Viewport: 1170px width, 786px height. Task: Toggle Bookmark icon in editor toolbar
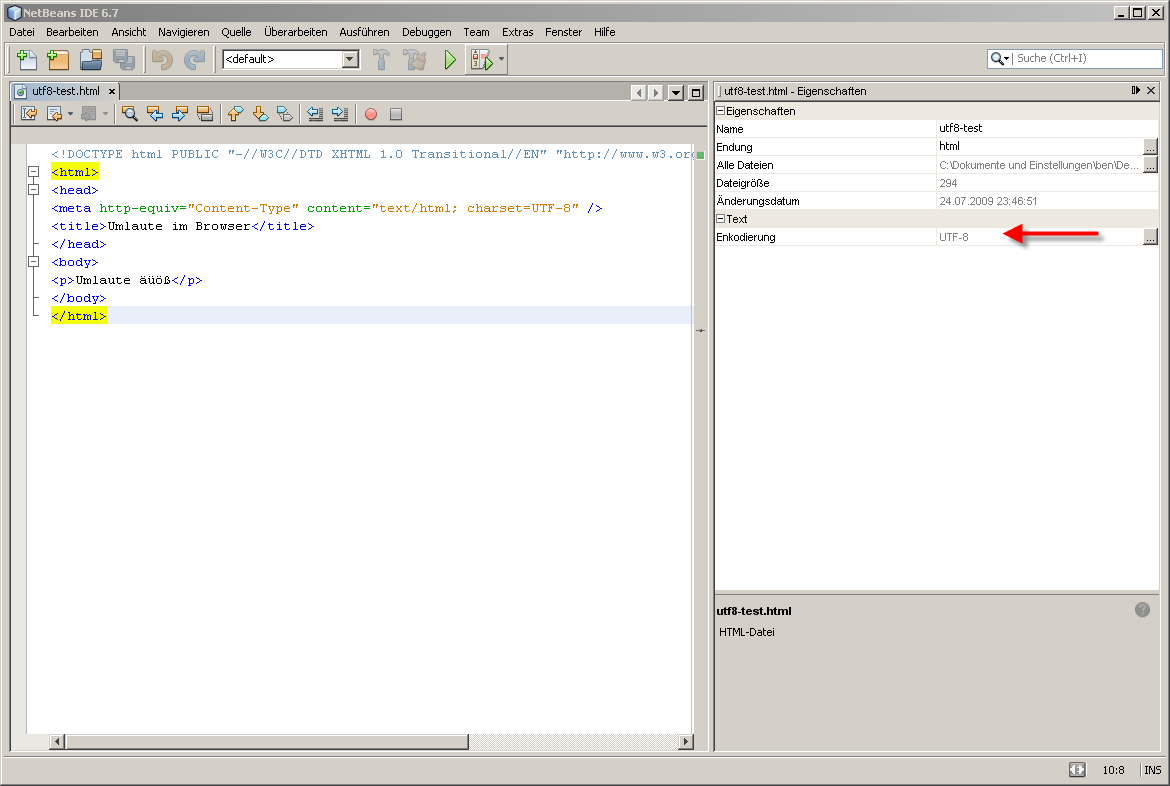pyautogui.click(x=285, y=113)
